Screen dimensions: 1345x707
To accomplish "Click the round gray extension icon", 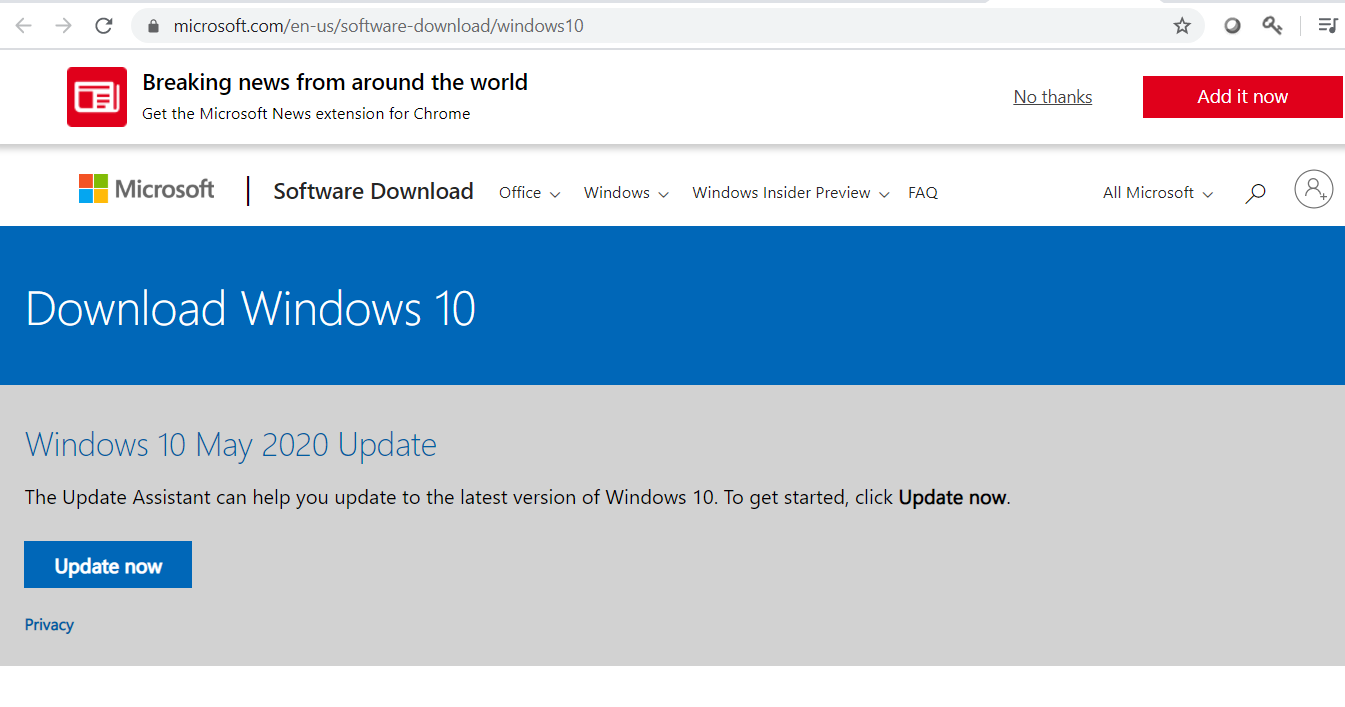I will (1232, 26).
